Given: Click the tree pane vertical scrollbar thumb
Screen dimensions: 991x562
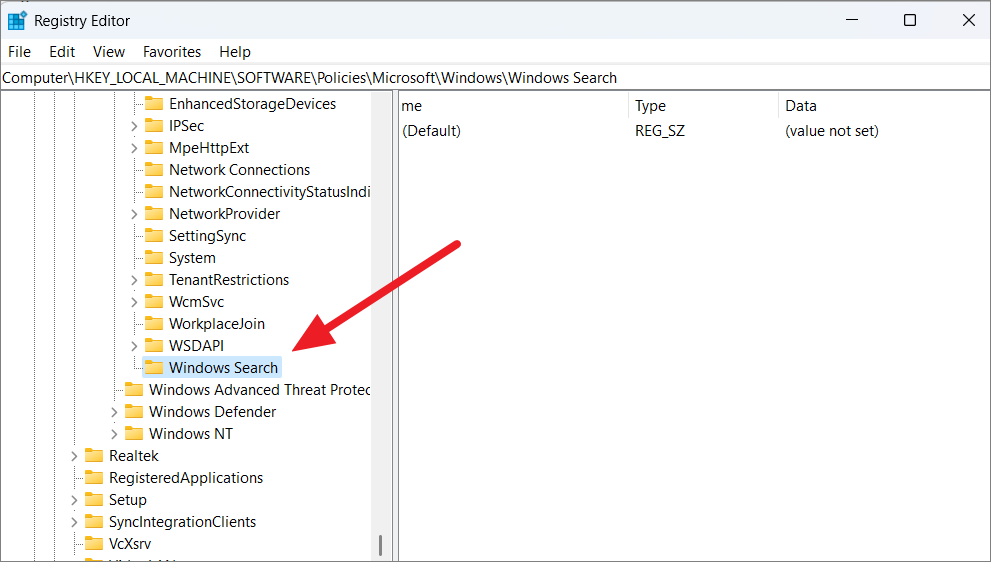Looking at the screenshot, I should coord(380,546).
